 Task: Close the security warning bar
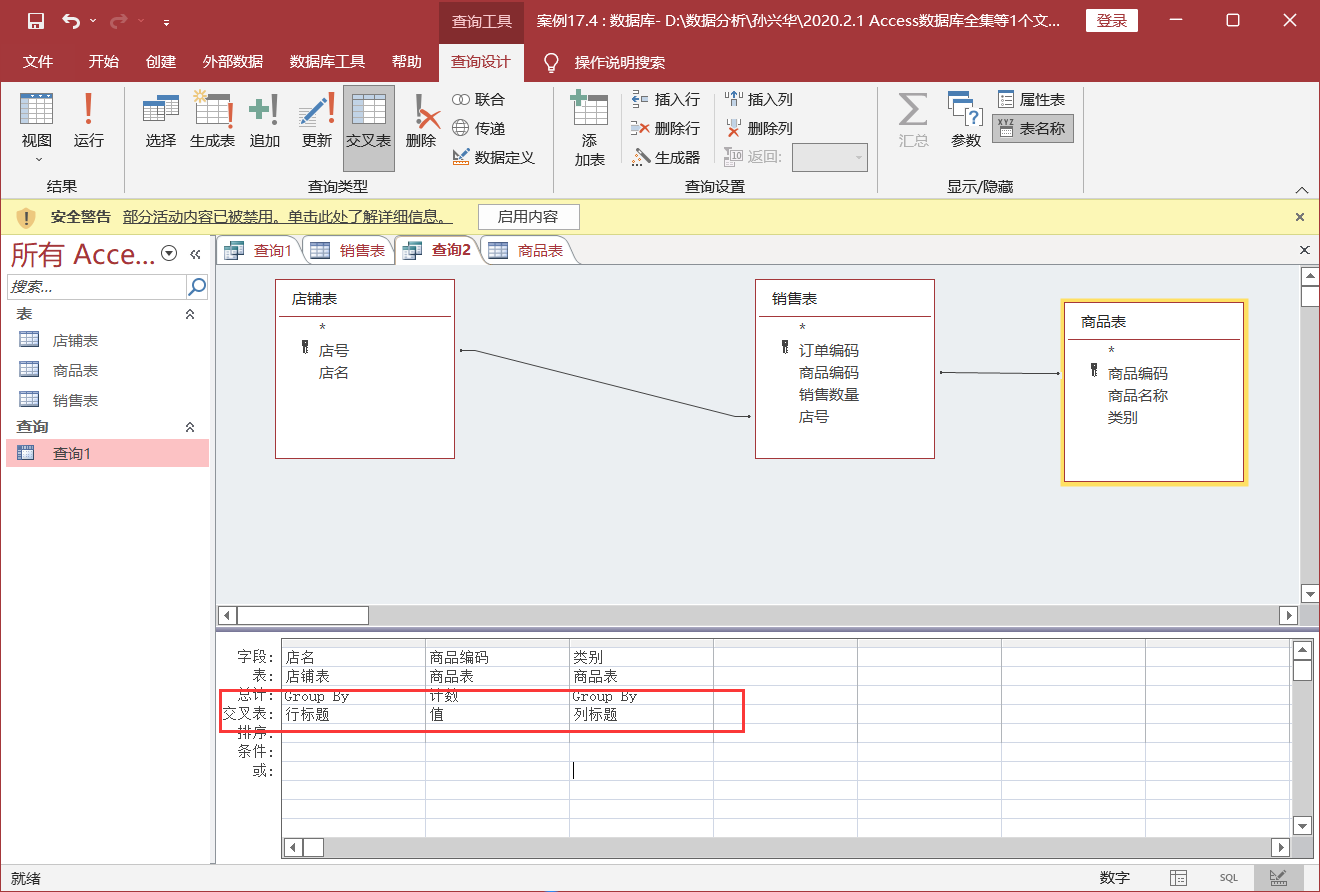tap(1300, 216)
